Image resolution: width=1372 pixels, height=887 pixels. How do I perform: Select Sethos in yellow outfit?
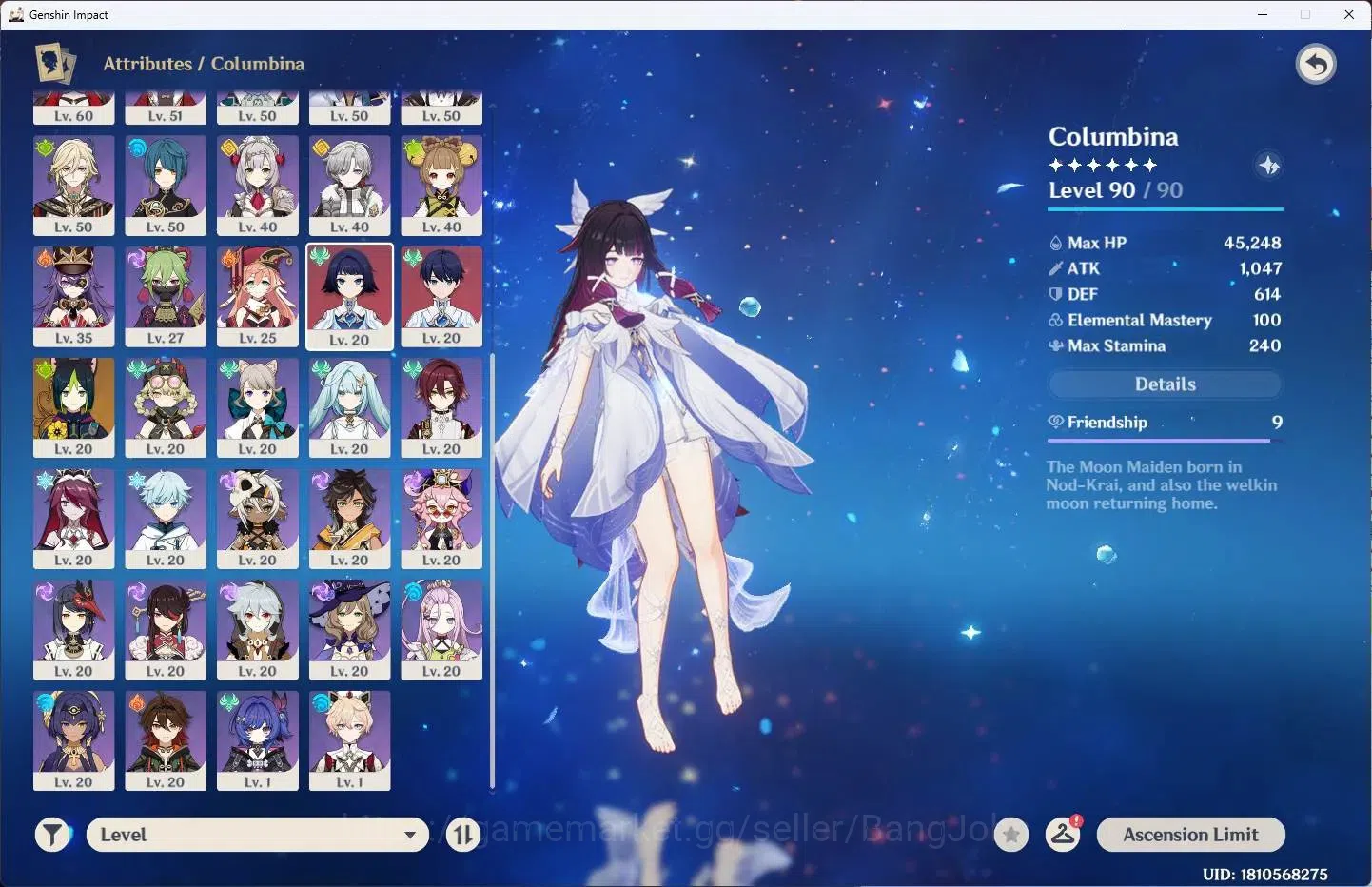pos(349,520)
